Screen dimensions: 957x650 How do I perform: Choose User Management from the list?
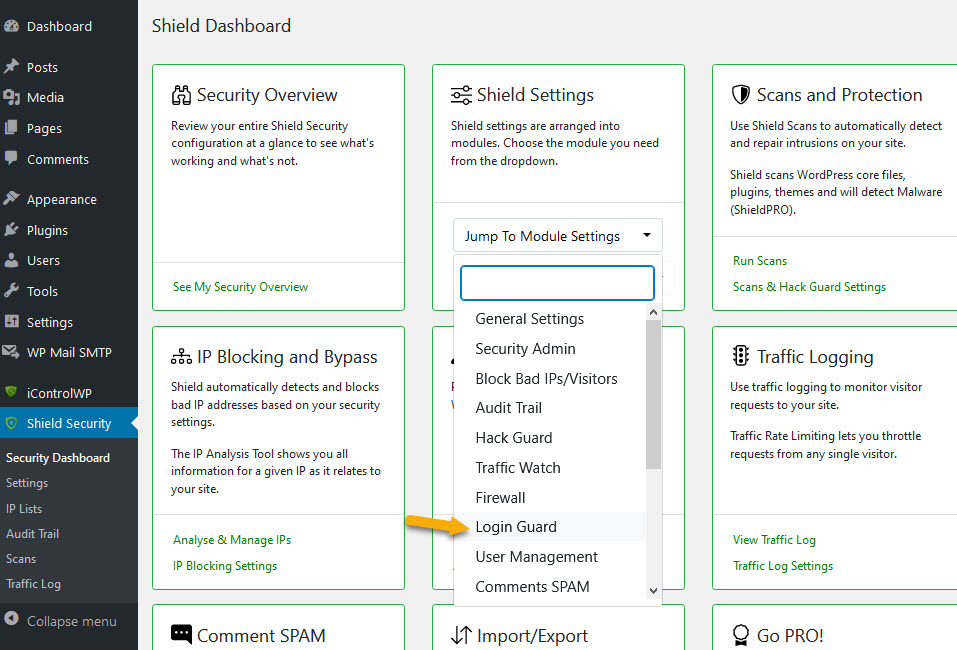click(536, 557)
